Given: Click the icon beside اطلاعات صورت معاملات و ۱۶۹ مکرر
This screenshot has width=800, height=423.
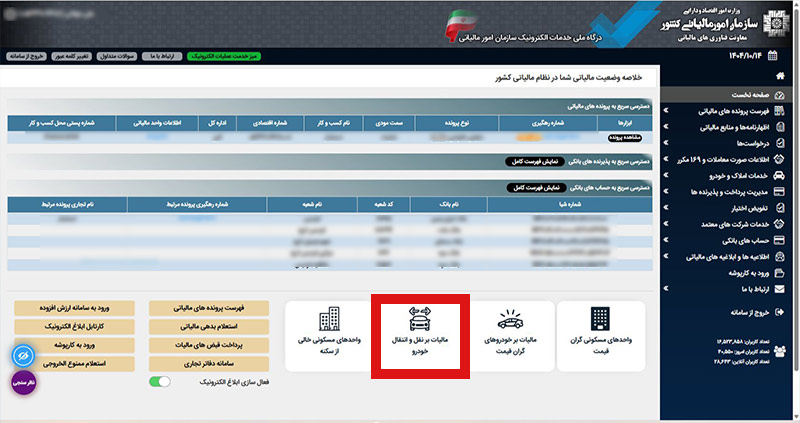Looking at the screenshot, I should tap(779, 159).
